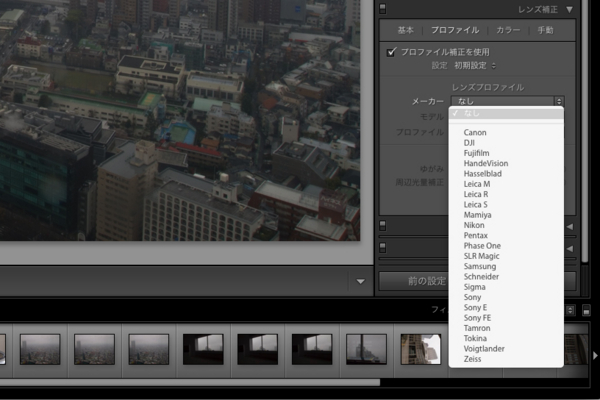Choose plain Sony from the list
The height and width of the screenshot is (400, 600).
(x=506, y=297)
